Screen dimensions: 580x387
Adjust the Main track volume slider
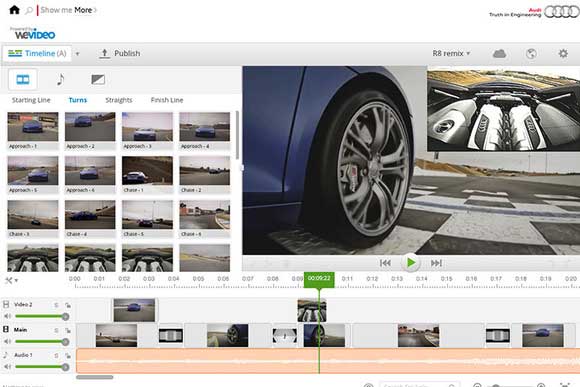click(x=42, y=341)
